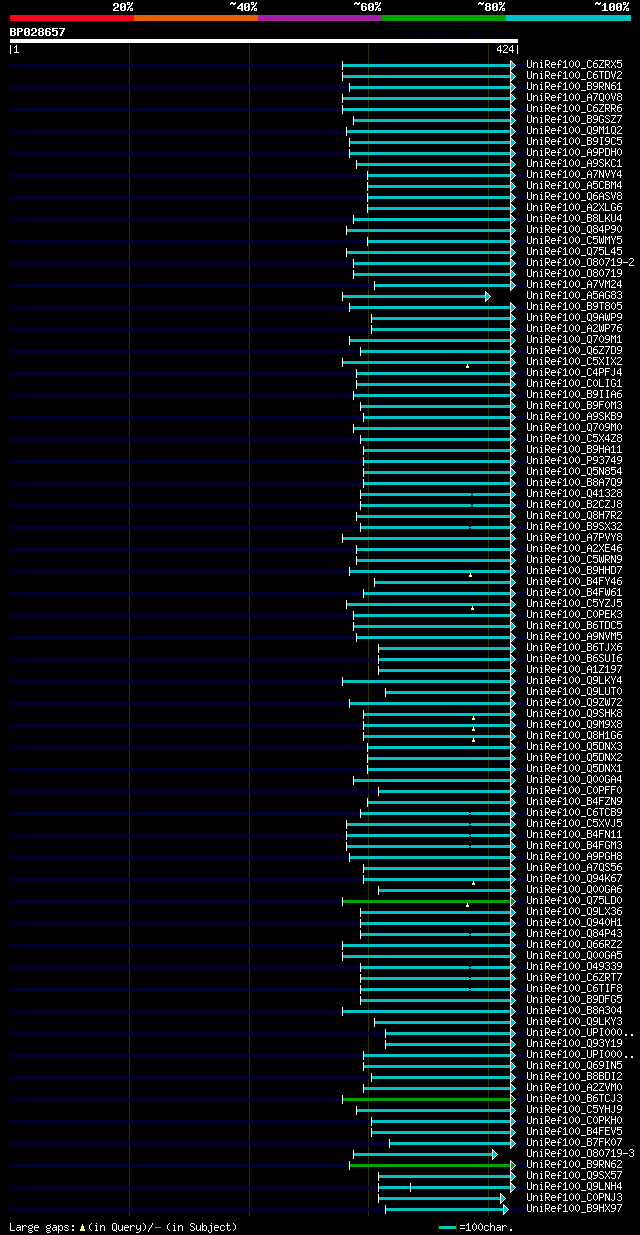This screenshot has width=640, height=1235.
Task: Click the UniRef100_Q9LNH4 label
Action: coord(574,1186)
